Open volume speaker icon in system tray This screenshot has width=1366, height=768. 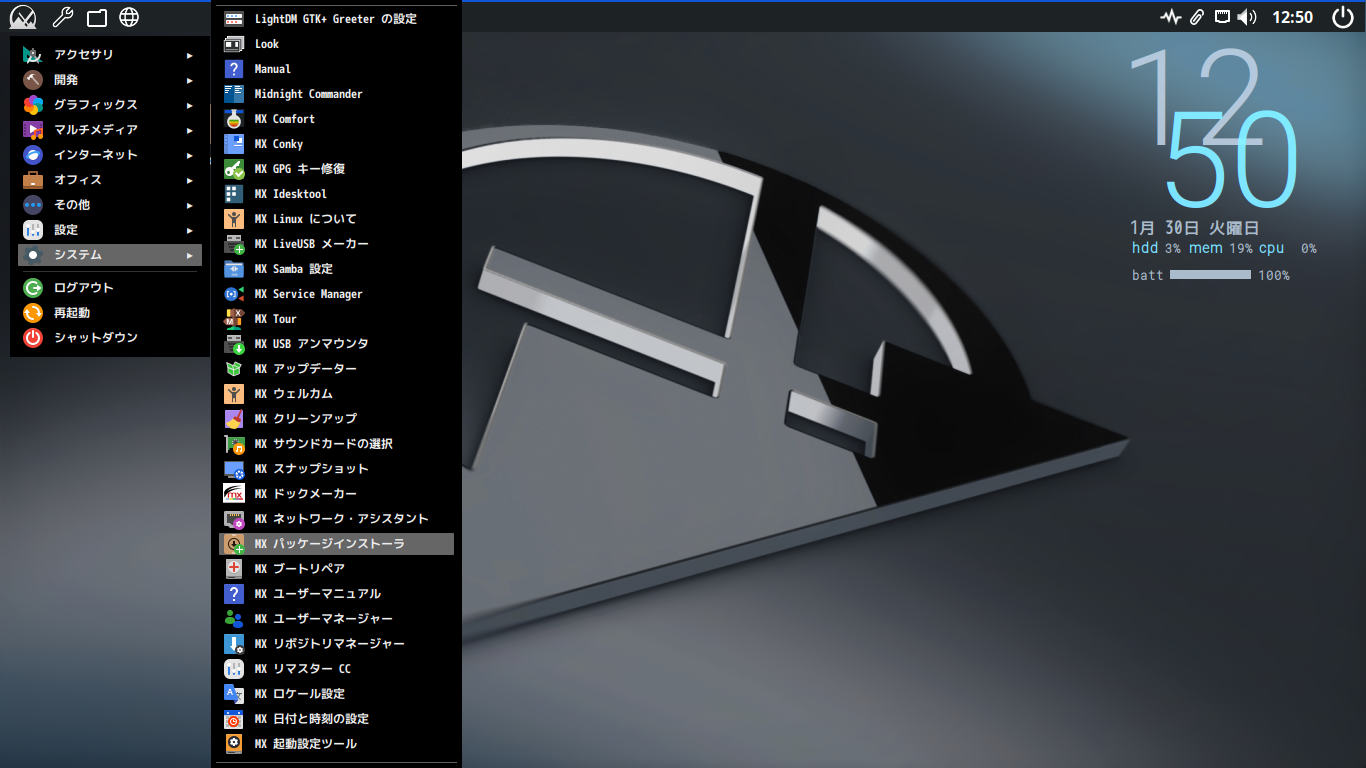1247,17
